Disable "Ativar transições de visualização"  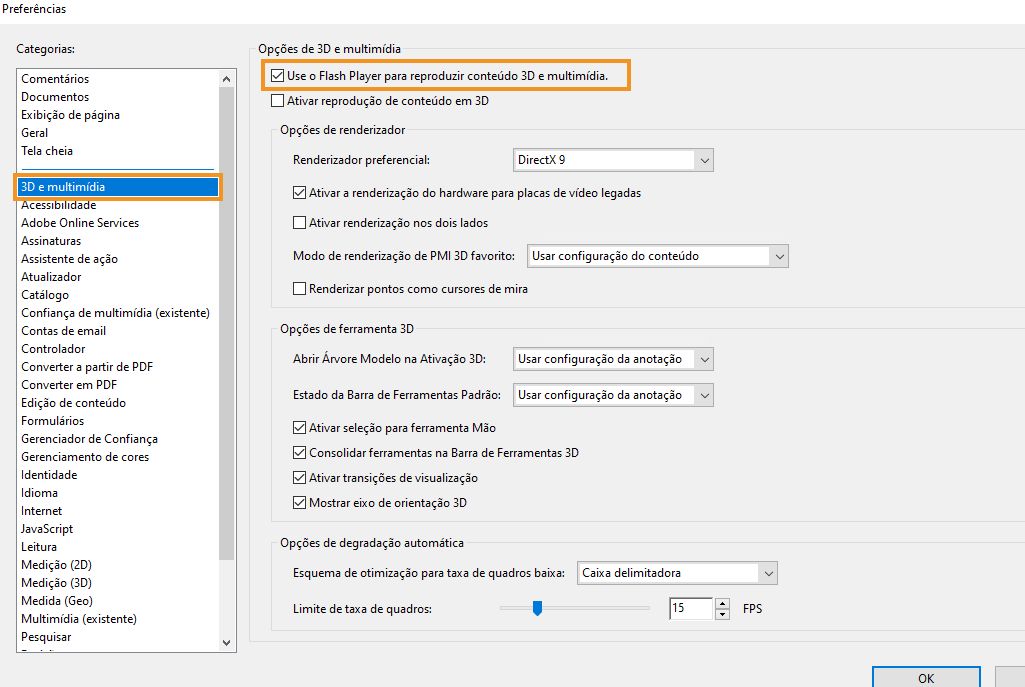click(298, 478)
